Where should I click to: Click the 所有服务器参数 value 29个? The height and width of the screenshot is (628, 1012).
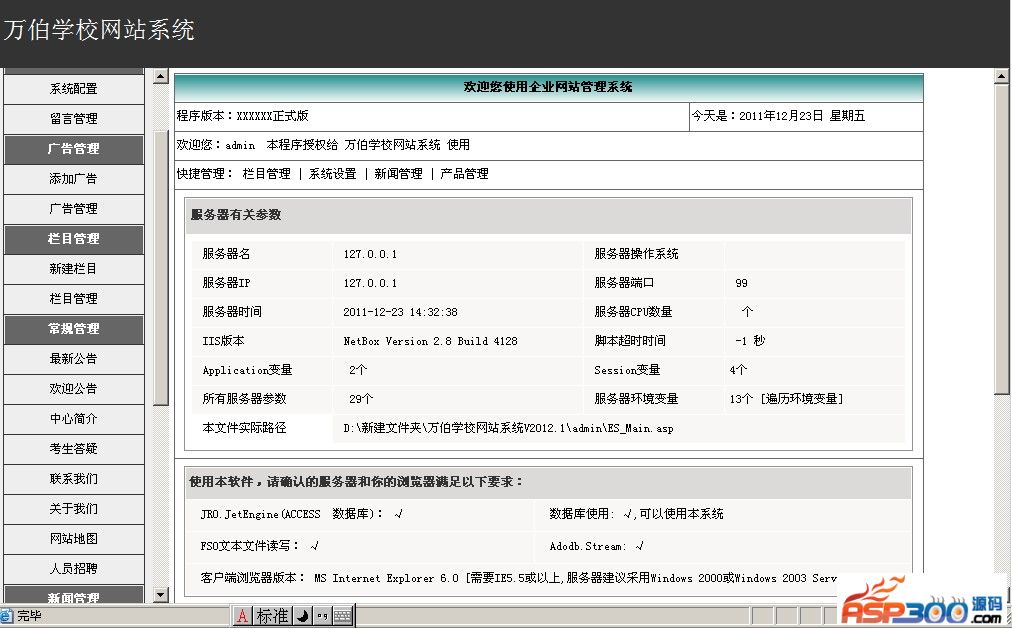pyautogui.click(x=361, y=399)
